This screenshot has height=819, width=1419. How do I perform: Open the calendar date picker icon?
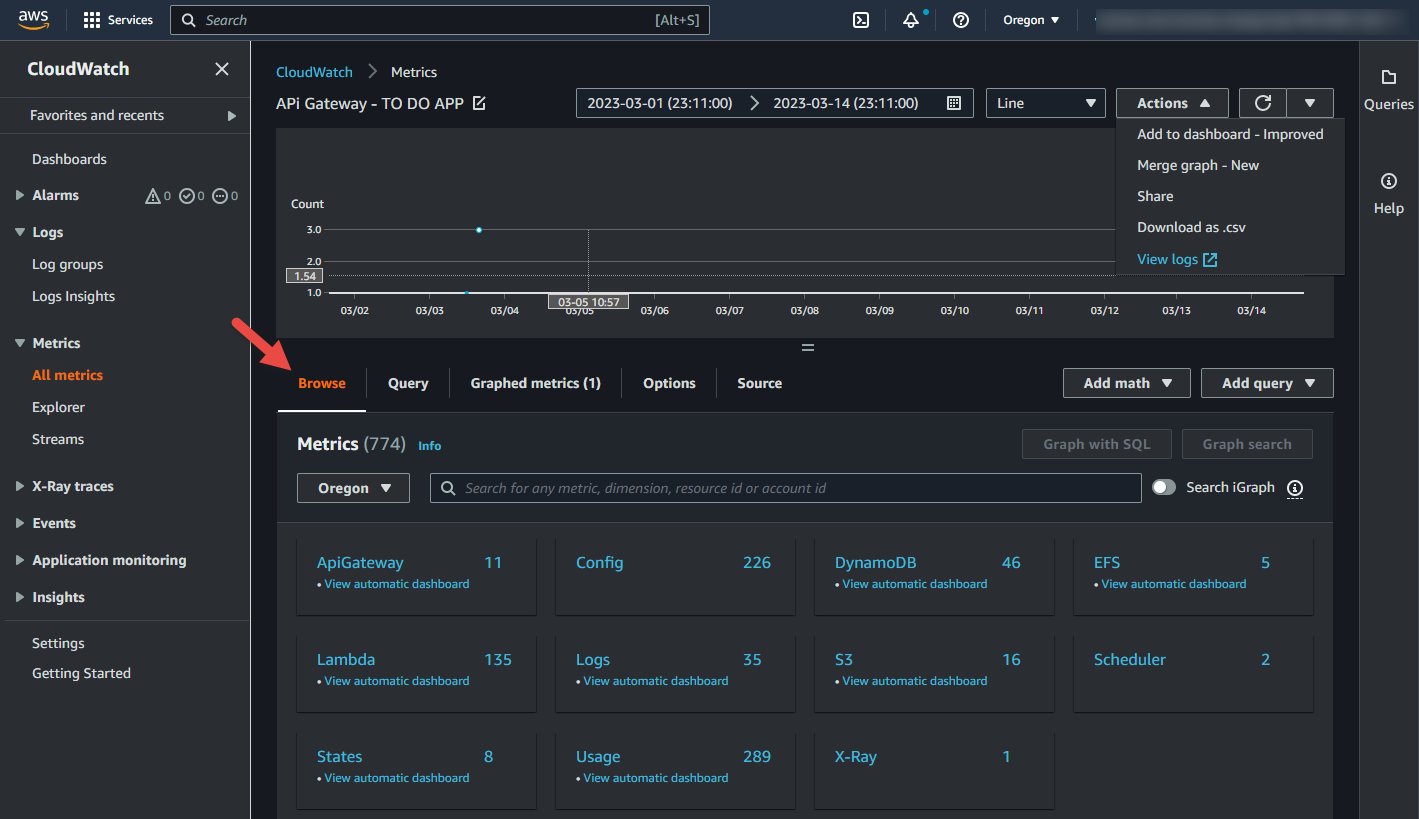click(954, 103)
